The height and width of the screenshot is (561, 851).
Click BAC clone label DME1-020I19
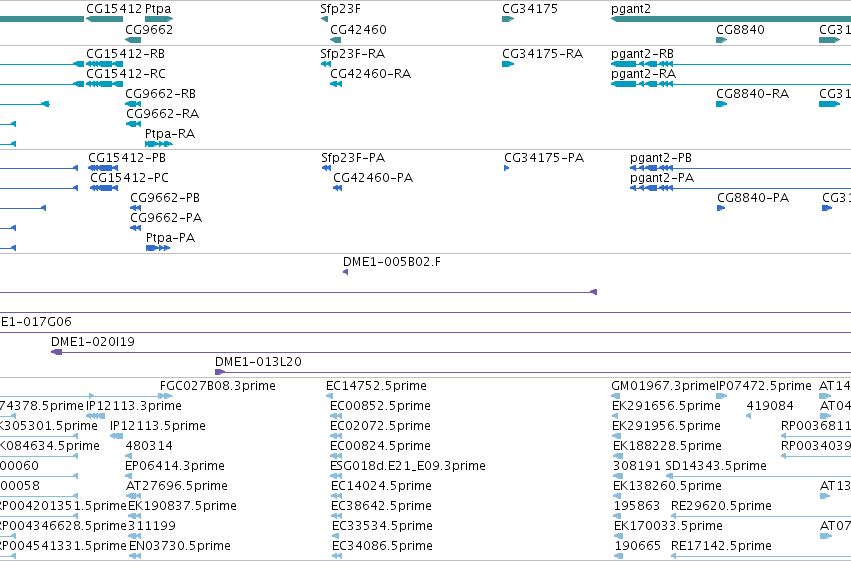(x=93, y=342)
